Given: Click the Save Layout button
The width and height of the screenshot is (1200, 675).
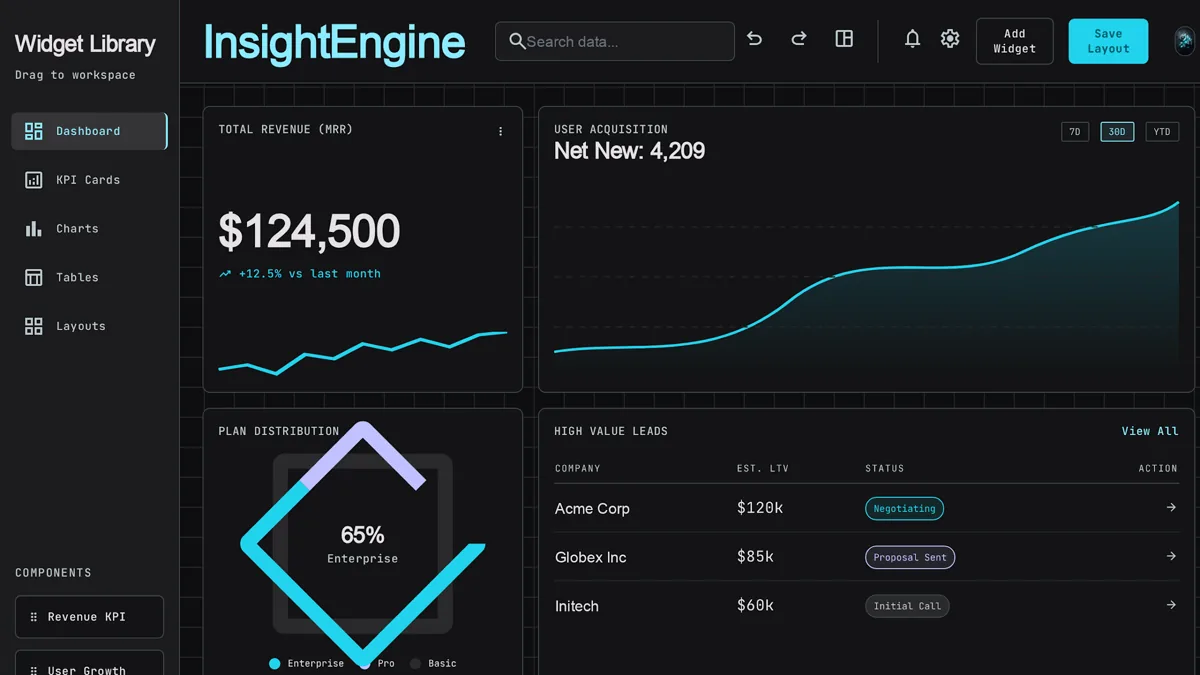Looking at the screenshot, I should pos(1108,41).
